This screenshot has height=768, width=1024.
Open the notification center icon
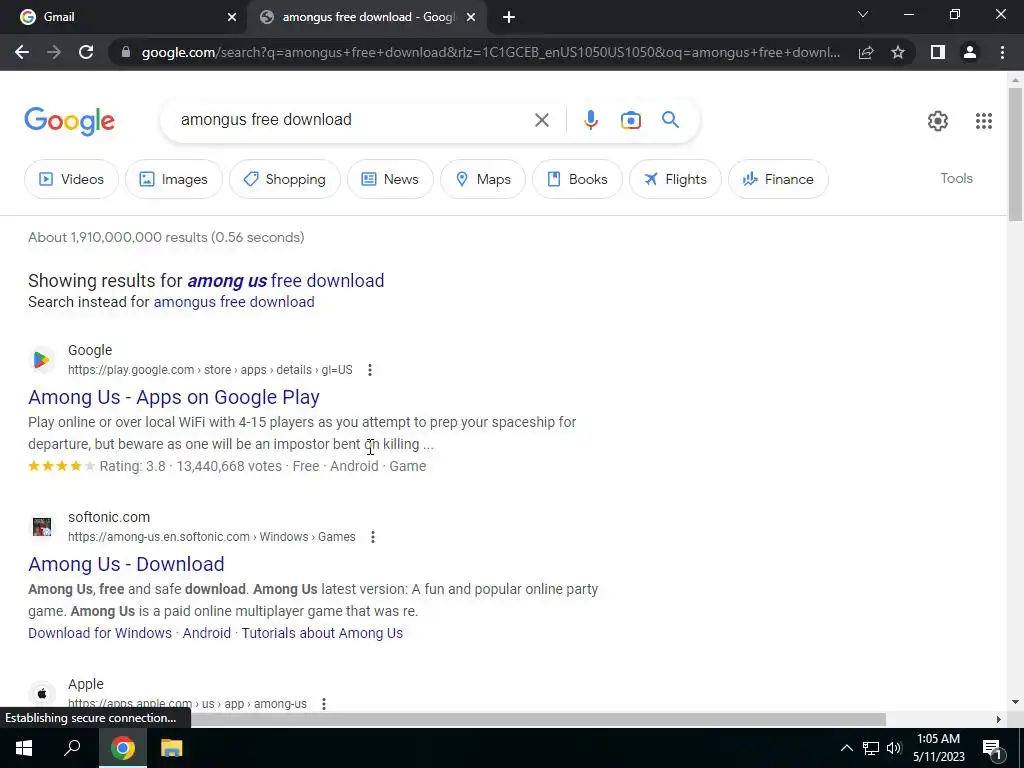(992, 750)
